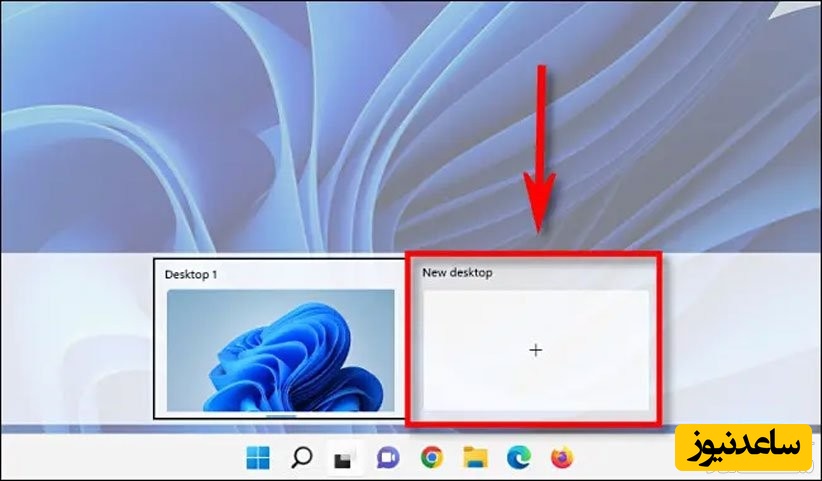This screenshot has height=481, width=822.
Task: Switch to the Desktop 1 thumbnail
Action: 280,350
